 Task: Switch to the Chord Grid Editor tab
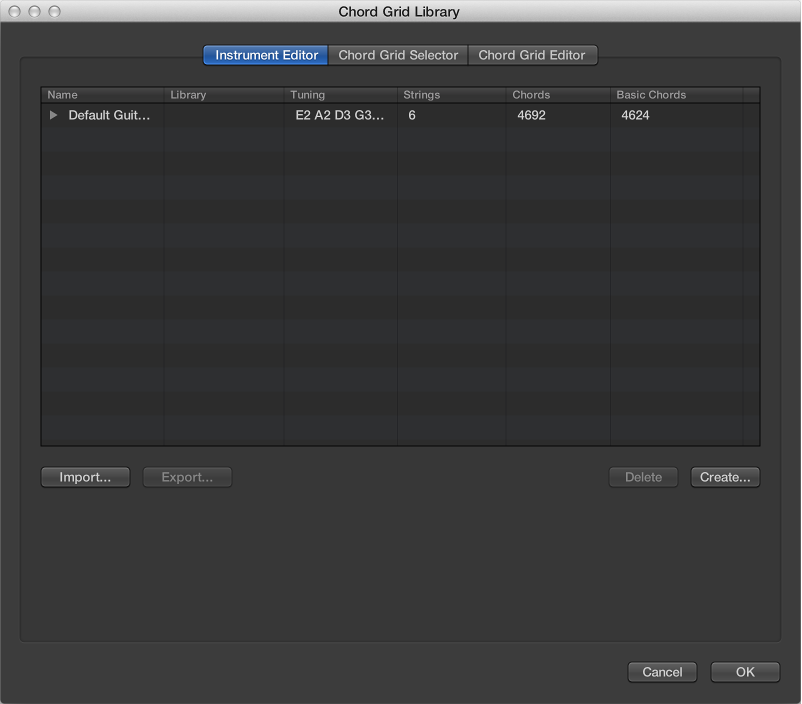pos(533,55)
